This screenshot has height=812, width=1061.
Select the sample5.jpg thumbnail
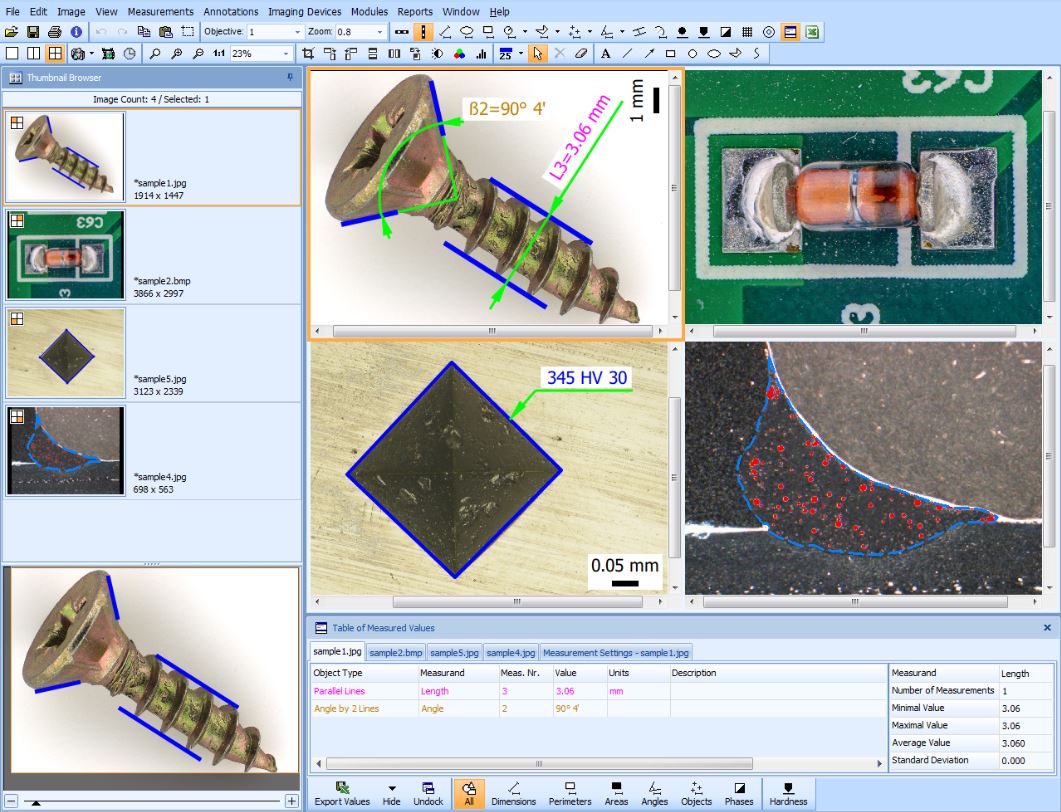coord(66,353)
